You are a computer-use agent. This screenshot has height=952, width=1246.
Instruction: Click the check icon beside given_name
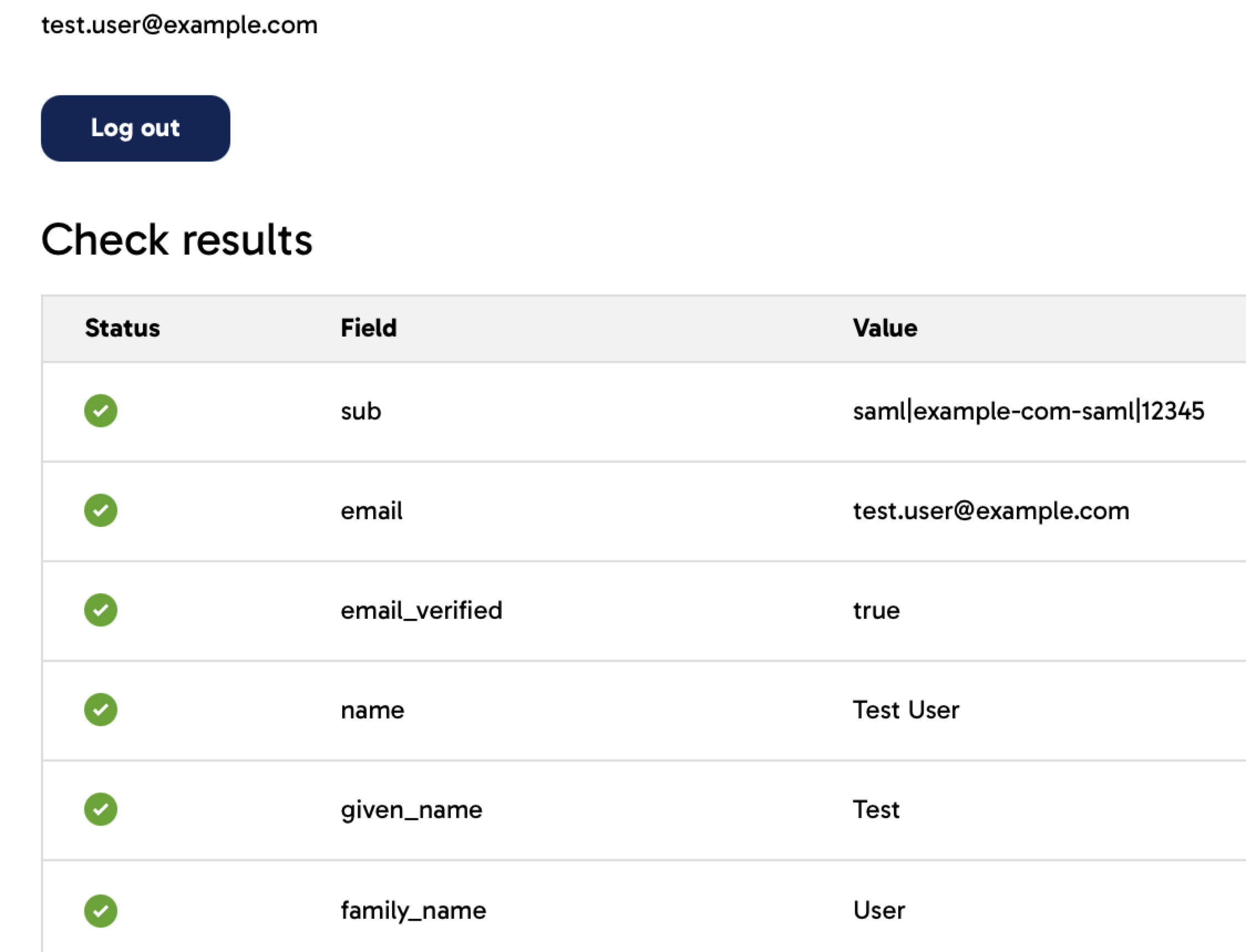(101, 810)
